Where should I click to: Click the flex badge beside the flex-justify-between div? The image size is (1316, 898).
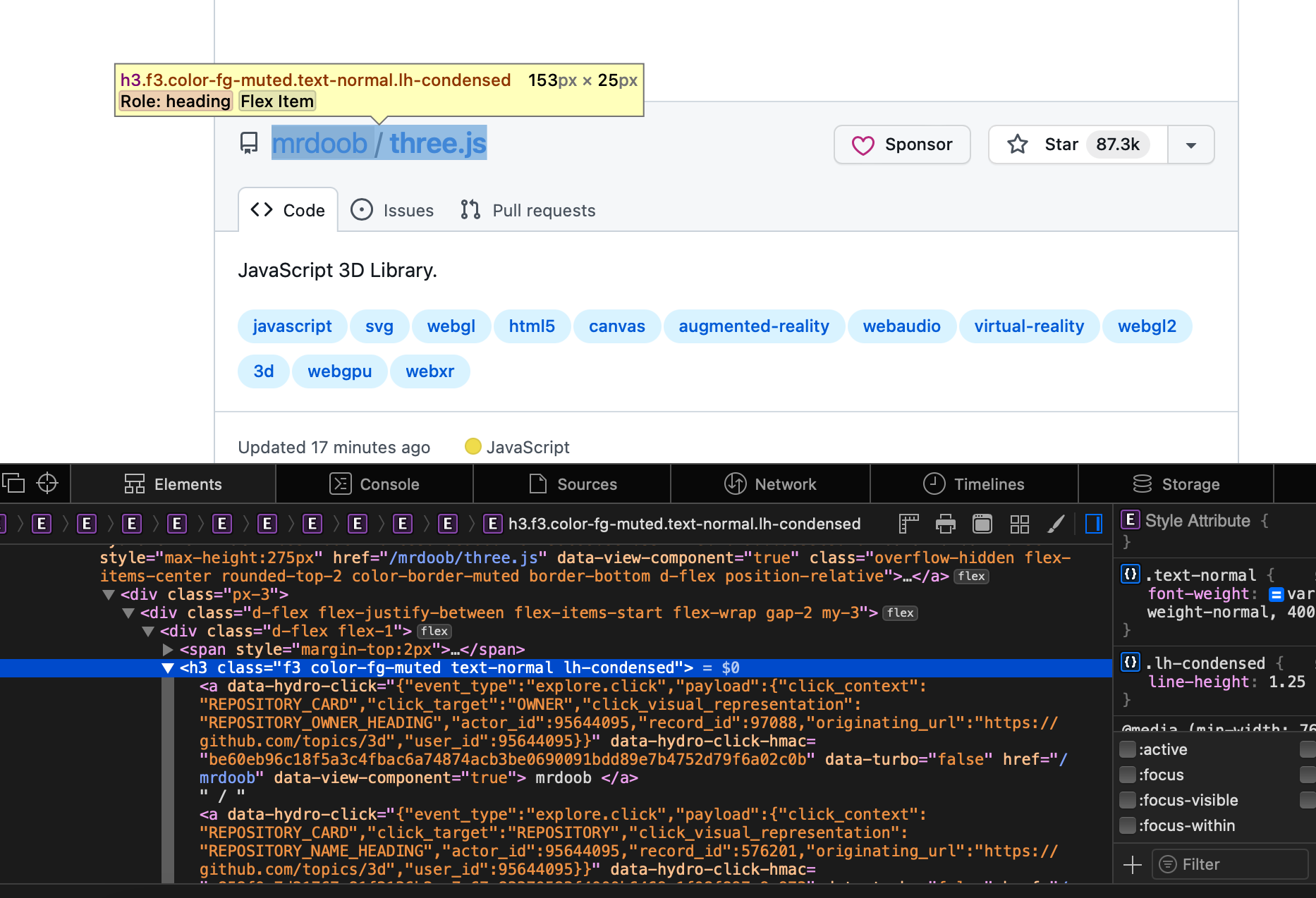[901, 613]
